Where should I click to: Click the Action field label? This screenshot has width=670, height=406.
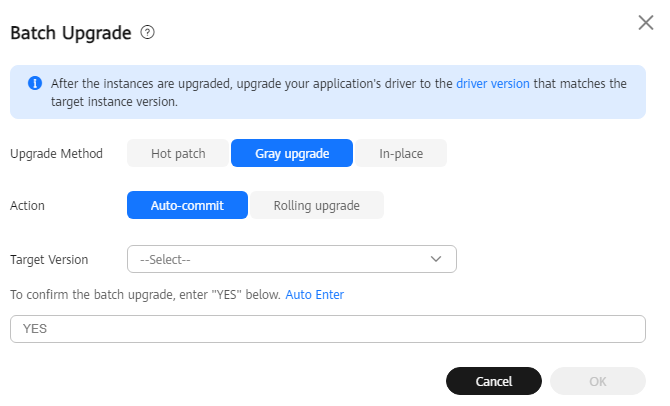pyautogui.click(x=27, y=206)
